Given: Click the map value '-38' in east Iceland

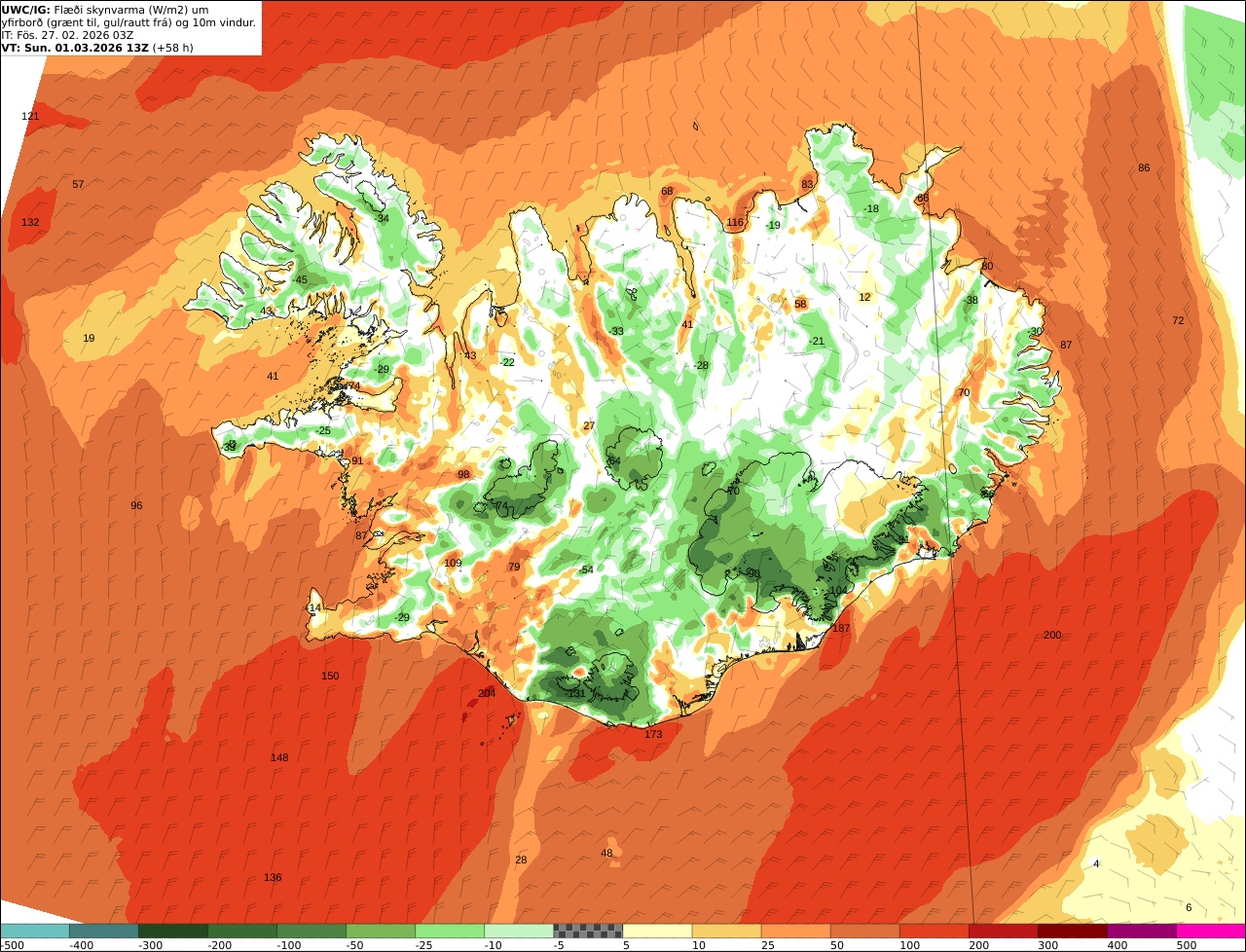Looking at the screenshot, I should pyautogui.click(x=970, y=300).
